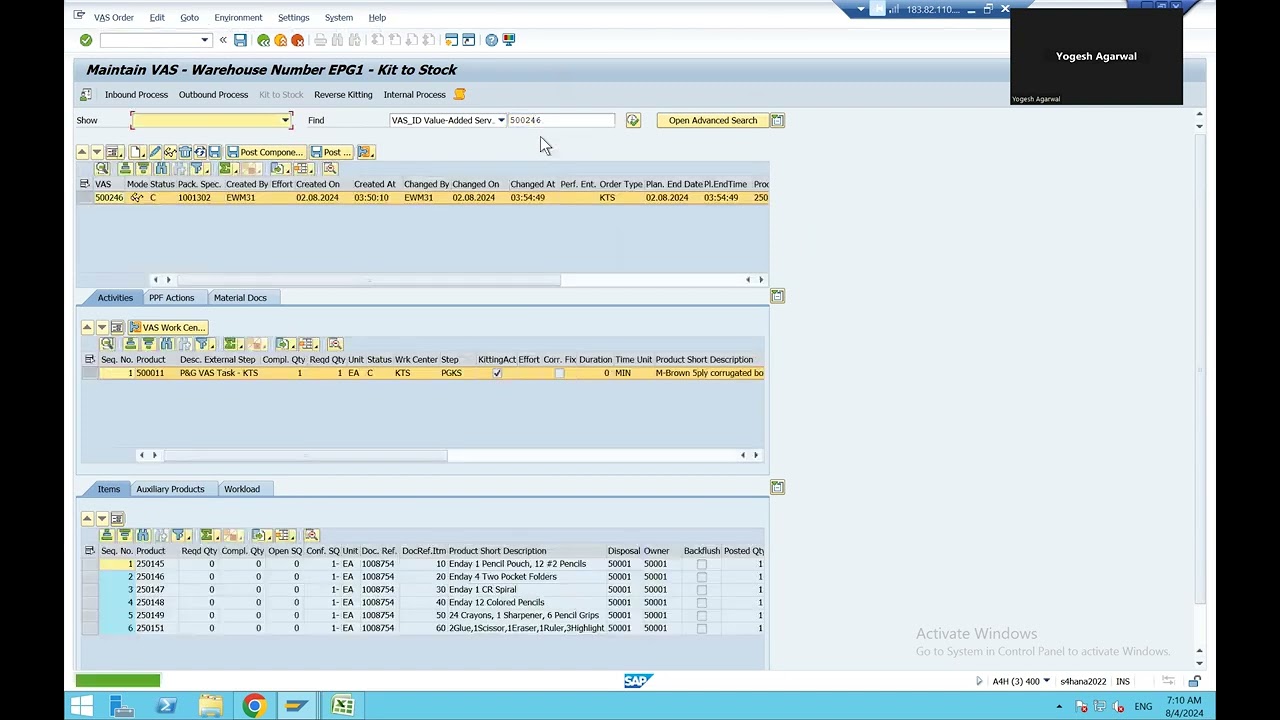This screenshot has width=1280, height=720.
Task: Click binoculars Find icon in Items grid toolbar
Action: 143,535
